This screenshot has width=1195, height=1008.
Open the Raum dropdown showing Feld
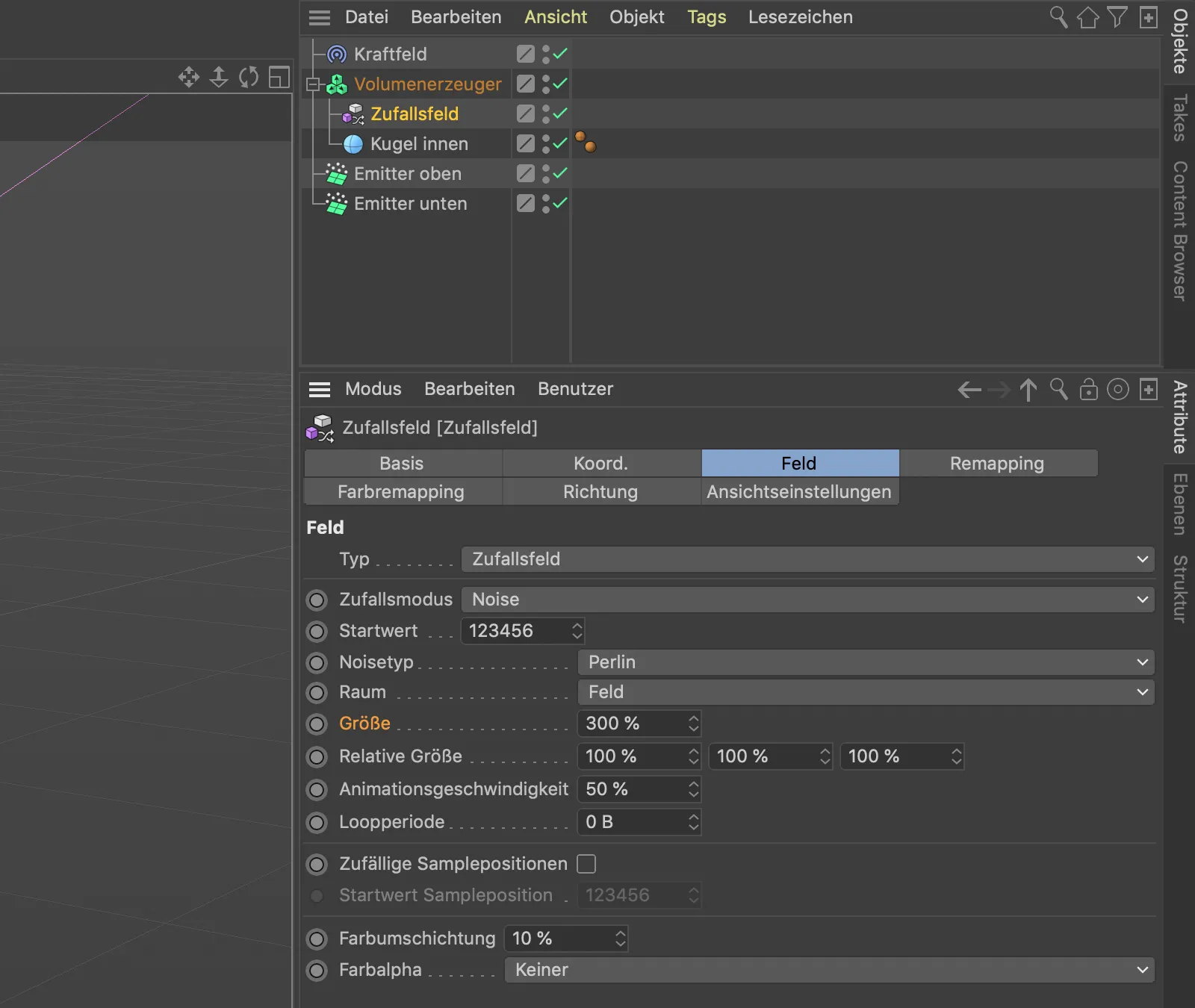(x=866, y=692)
